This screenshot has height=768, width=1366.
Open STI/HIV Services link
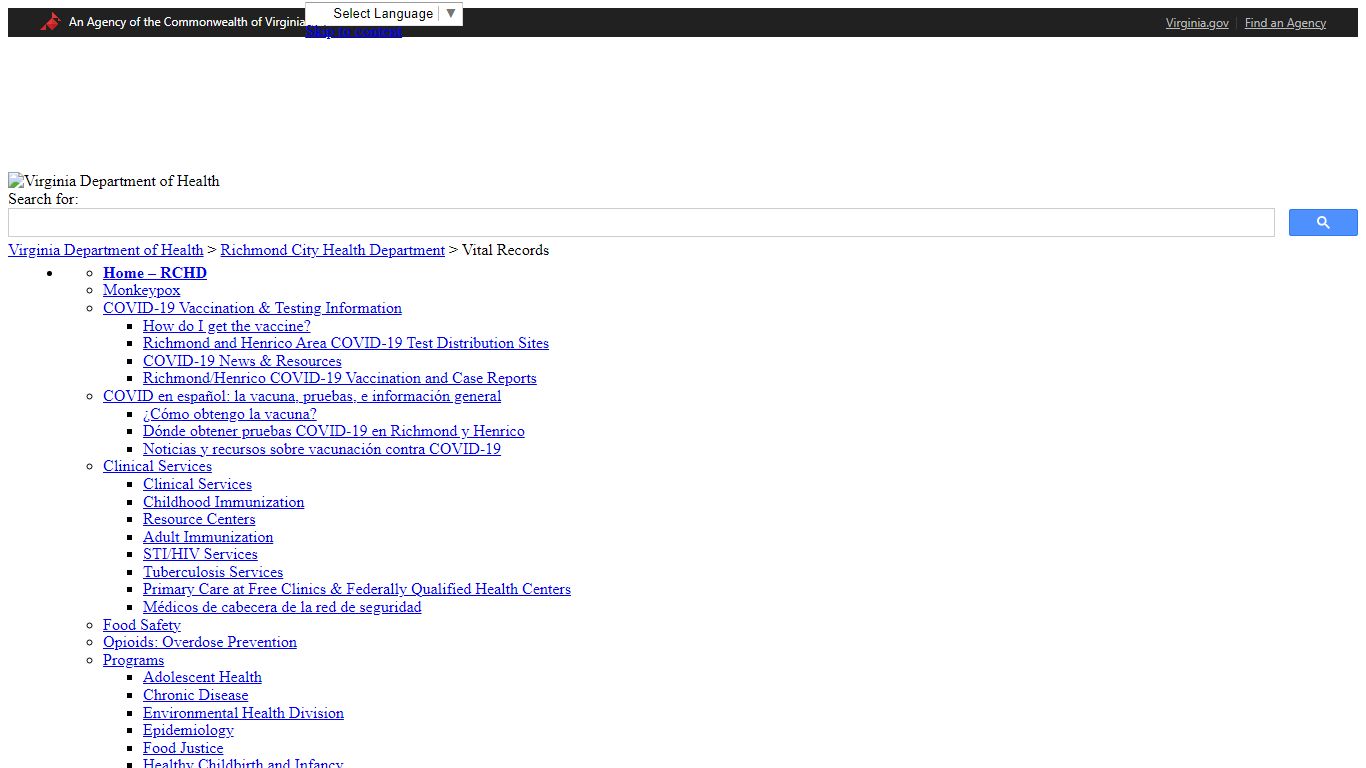click(200, 554)
